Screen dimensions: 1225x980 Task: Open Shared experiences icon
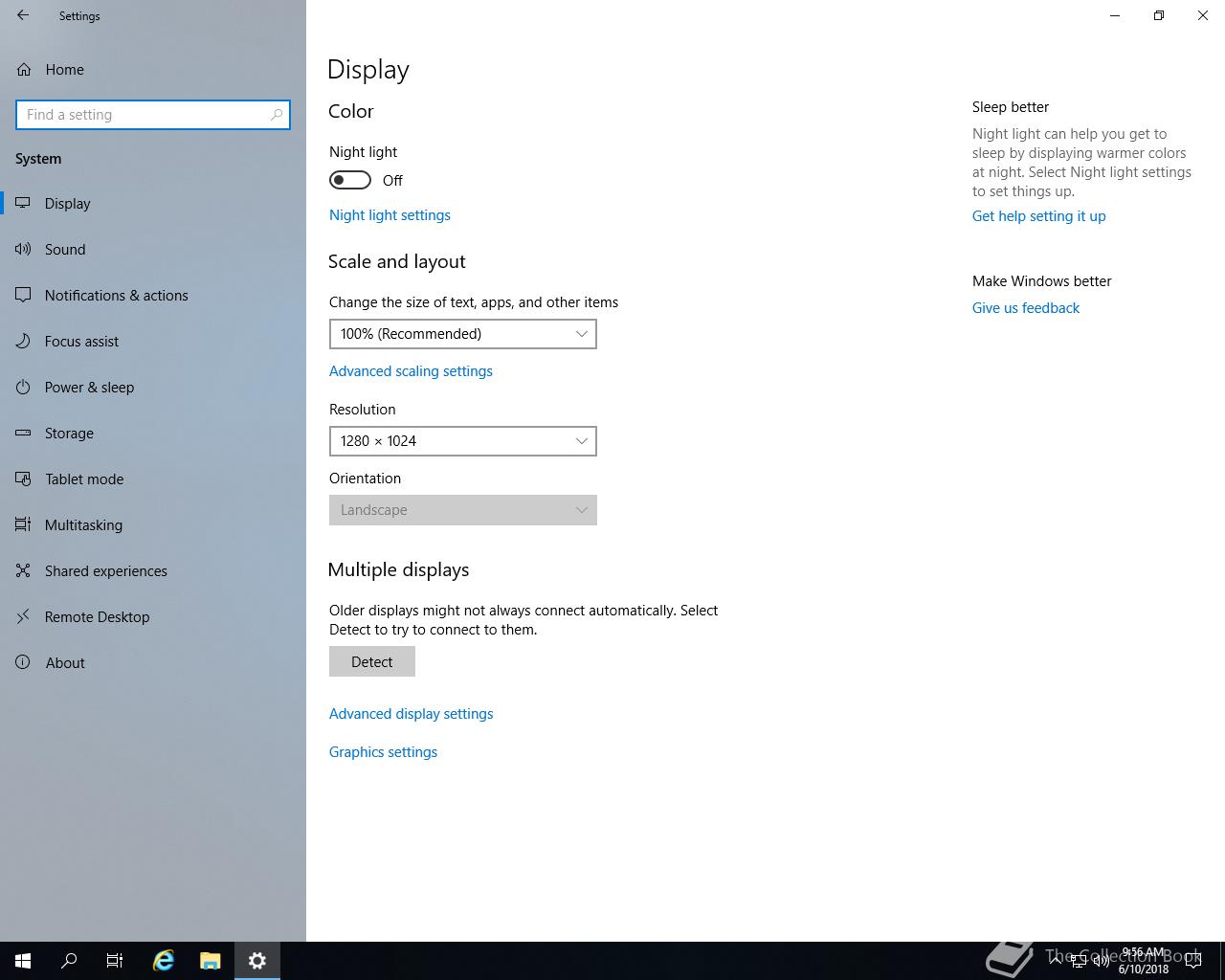pos(23,570)
